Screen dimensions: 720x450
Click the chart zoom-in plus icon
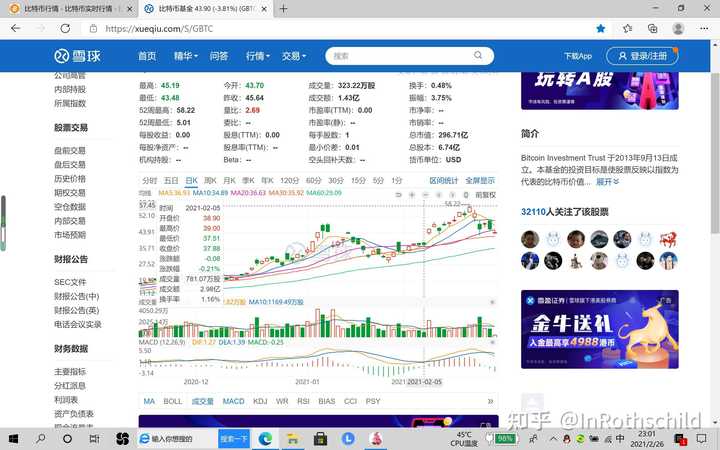click(x=412, y=195)
